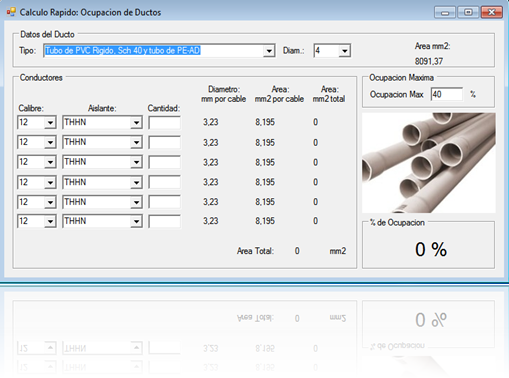The height and width of the screenshot is (378, 509).
Task: Click the Area Total label
Action: pyautogui.click(x=255, y=251)
